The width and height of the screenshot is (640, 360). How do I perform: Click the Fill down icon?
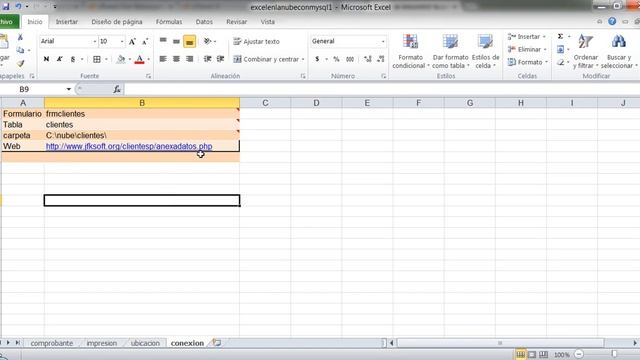tap(560, 49)
